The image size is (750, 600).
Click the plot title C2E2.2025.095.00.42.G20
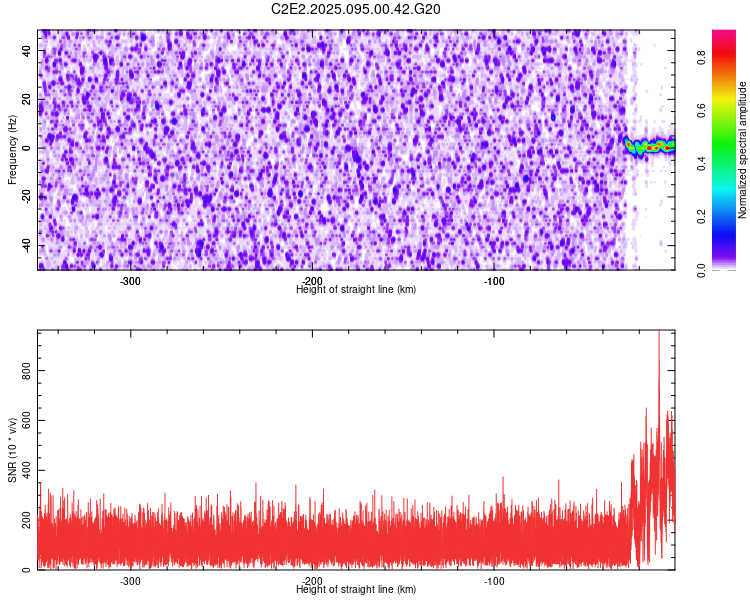pos(355,9)
